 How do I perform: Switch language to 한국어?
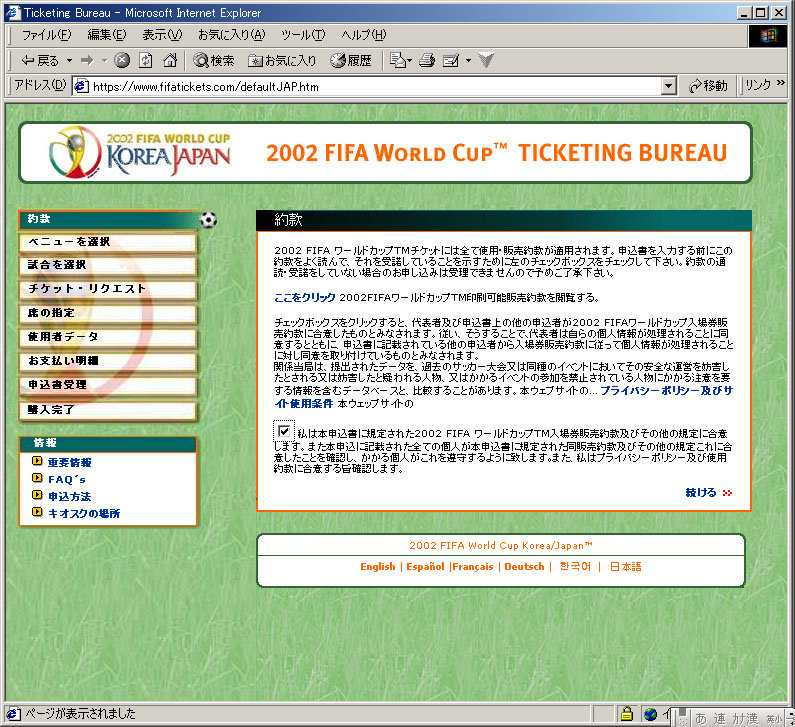point(575,566)
